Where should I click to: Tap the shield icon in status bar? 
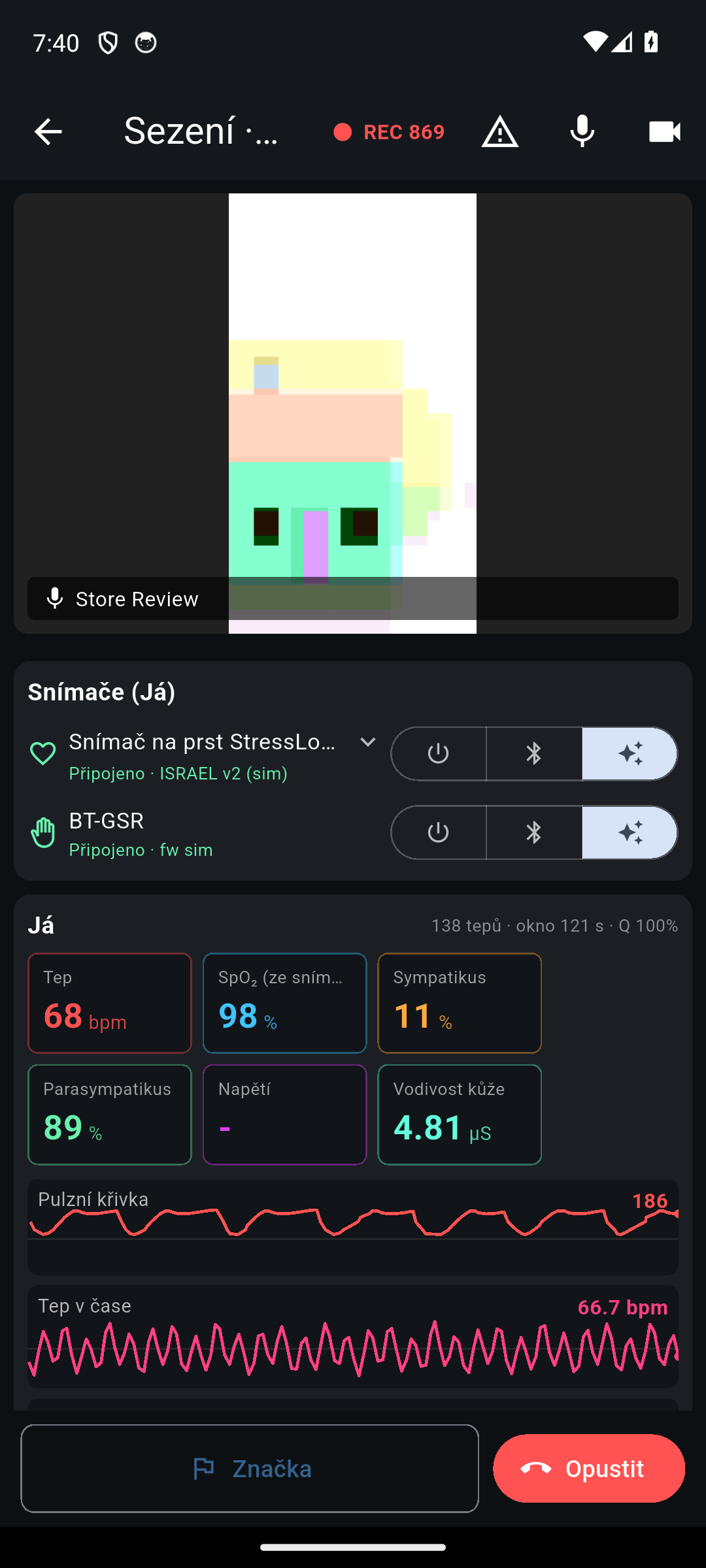click(x=108, y=42)
